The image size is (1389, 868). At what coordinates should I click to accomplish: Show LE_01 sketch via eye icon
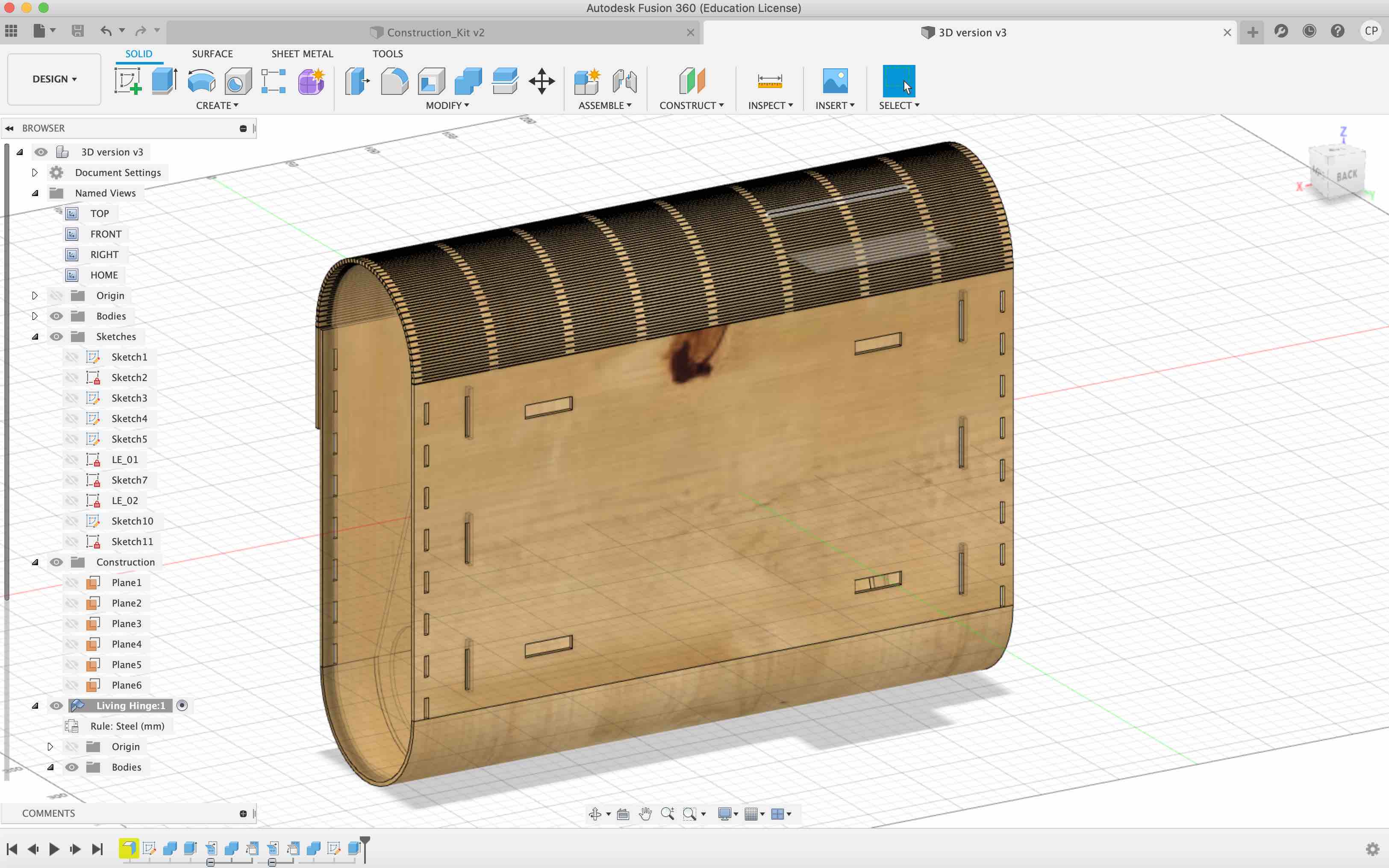pos(71,460)
